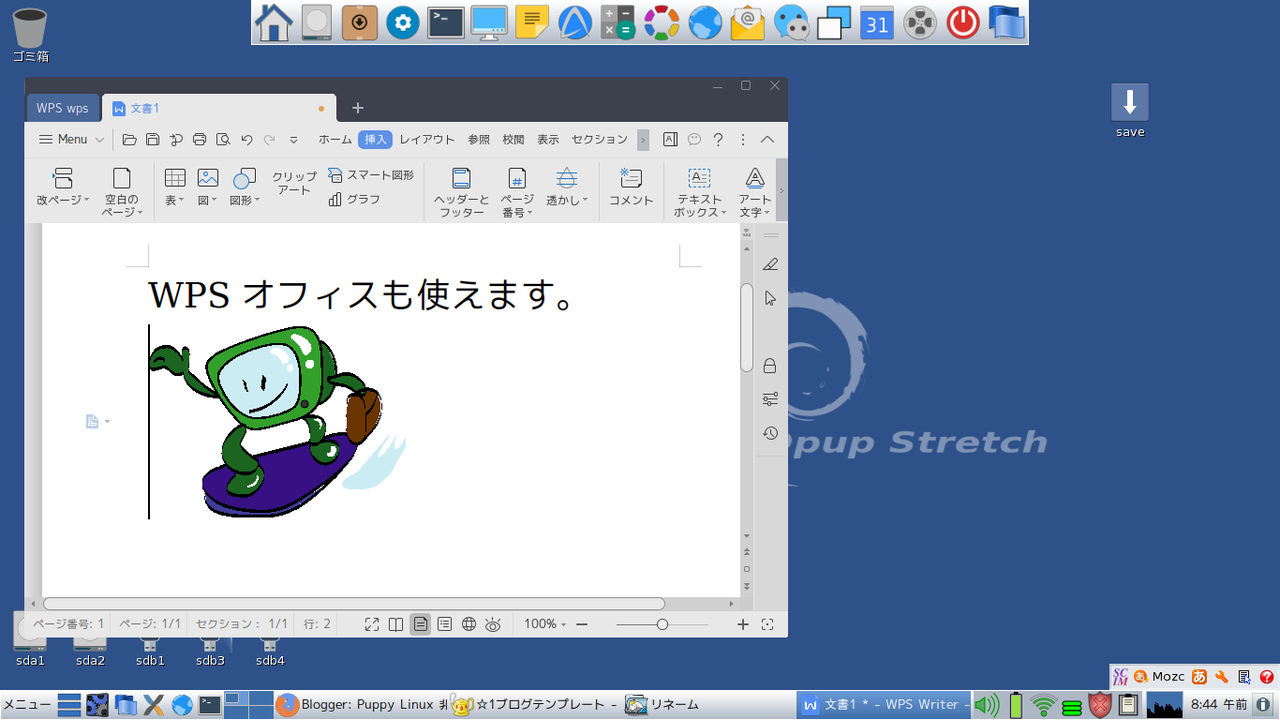Expand 透かし watermark dropdown arrow
Viewport: 1280px width, 720px height.
click(x=585, y=200)
